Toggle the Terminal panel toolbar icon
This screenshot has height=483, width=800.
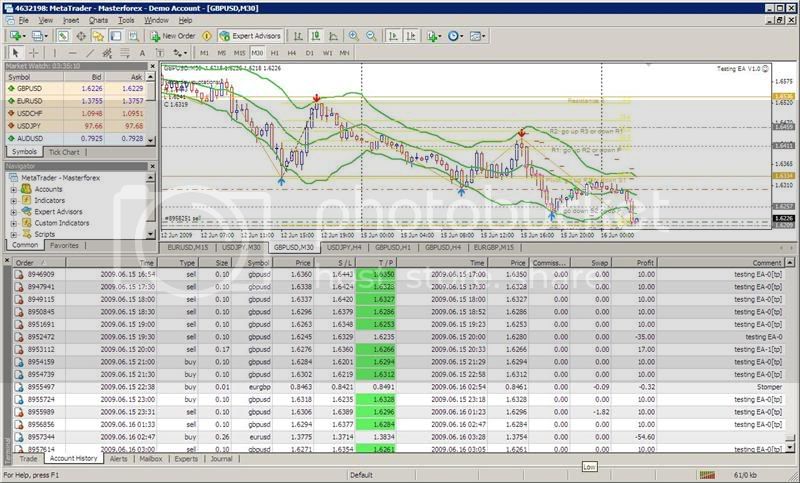click(116, 36)
